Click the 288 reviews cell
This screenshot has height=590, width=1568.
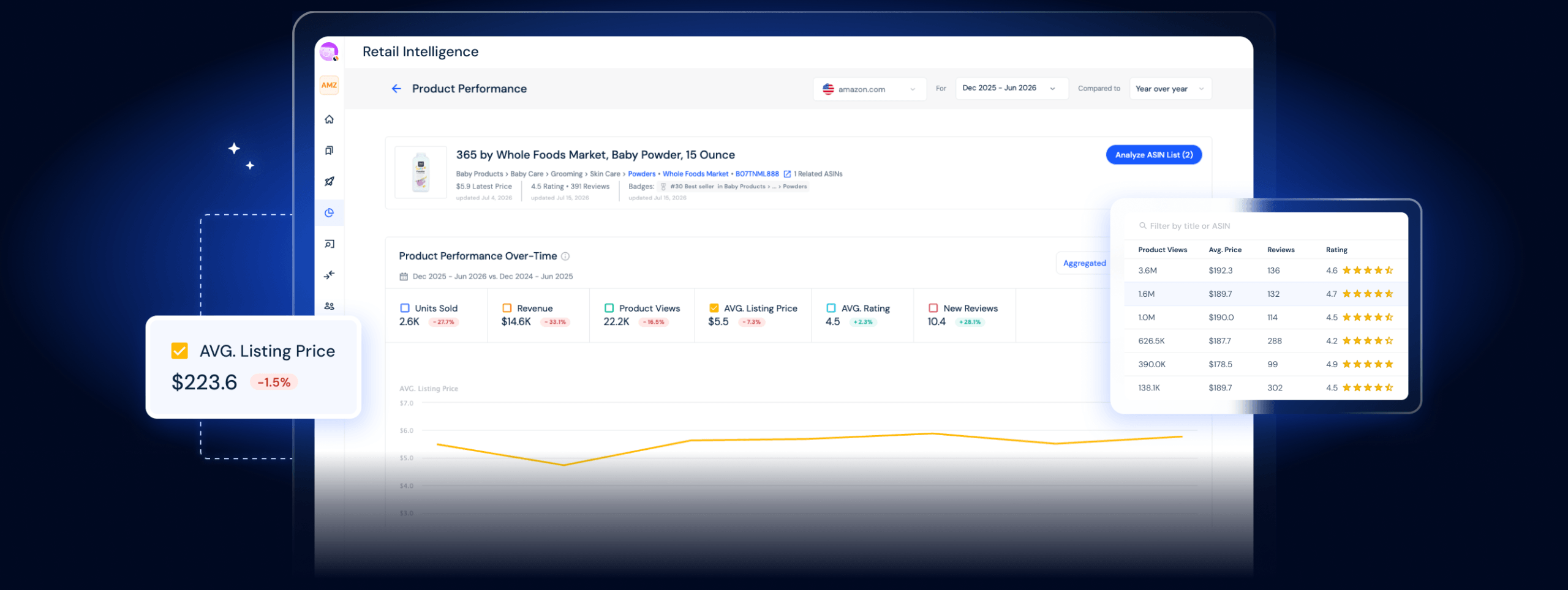[1275, 341]
